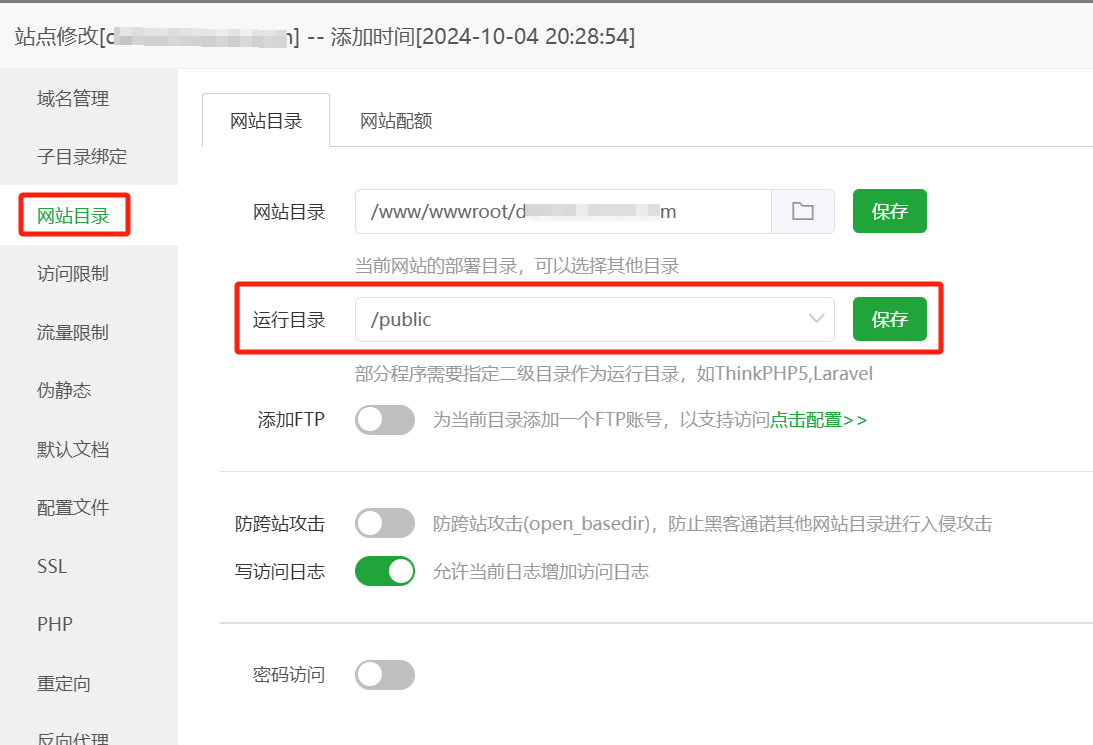Open 域名管理 in the sidebar
The width and height of the screenshot is (1093, 745).
pyautogui.click(x=73, y=98)
